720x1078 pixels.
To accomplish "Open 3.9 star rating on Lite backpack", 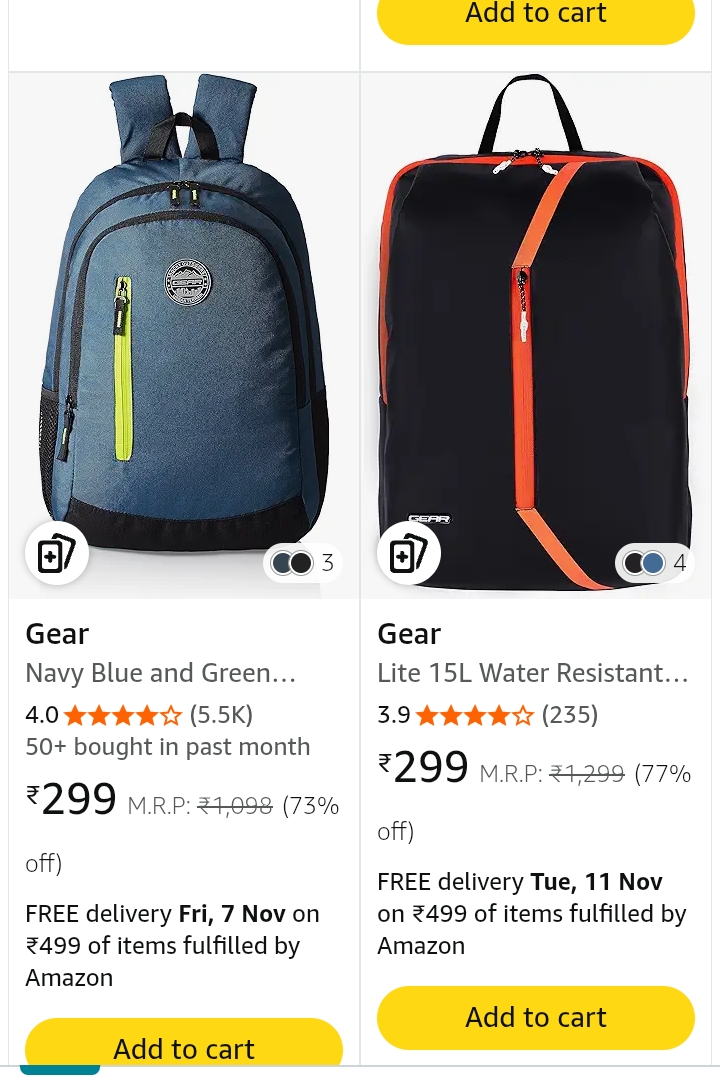I will 455,715.
